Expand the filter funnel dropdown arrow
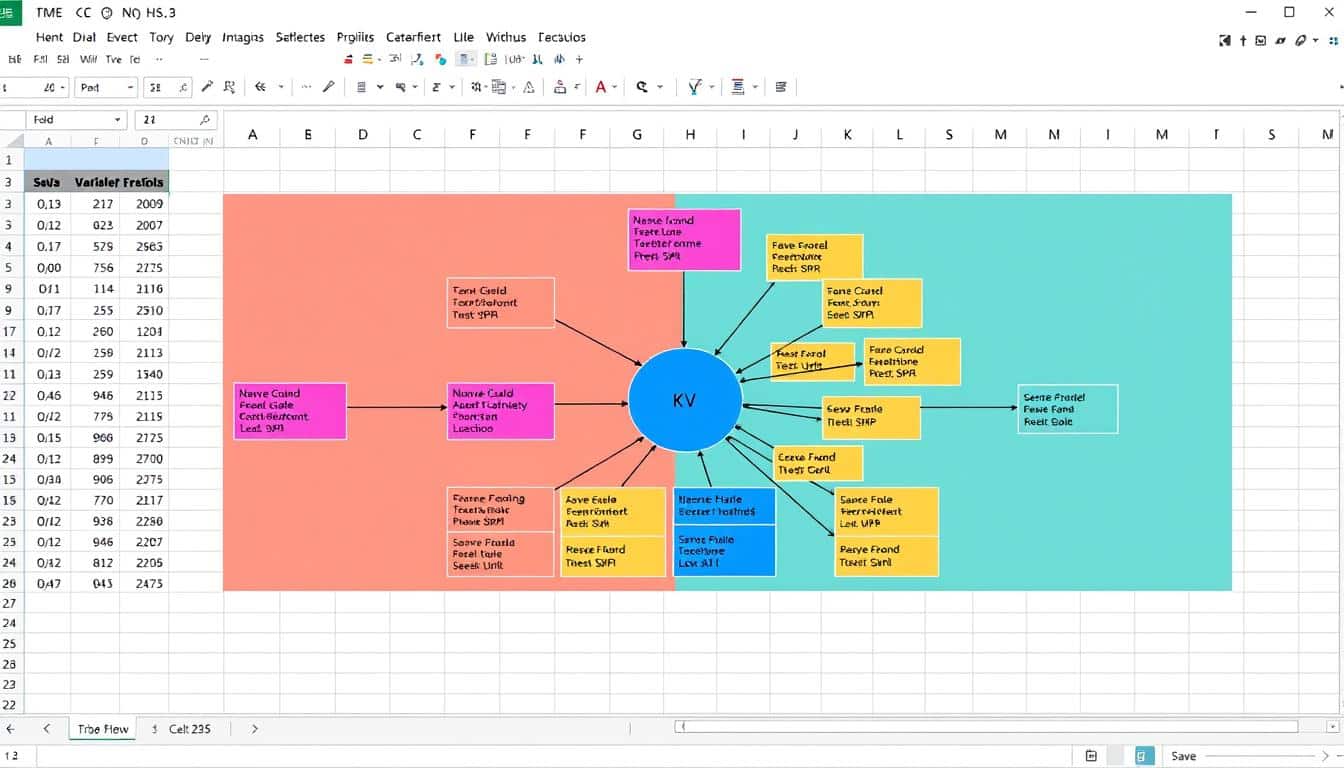The width and height of the screenshot is (1344, 768). pyautogui.click(x=711, y=88)
